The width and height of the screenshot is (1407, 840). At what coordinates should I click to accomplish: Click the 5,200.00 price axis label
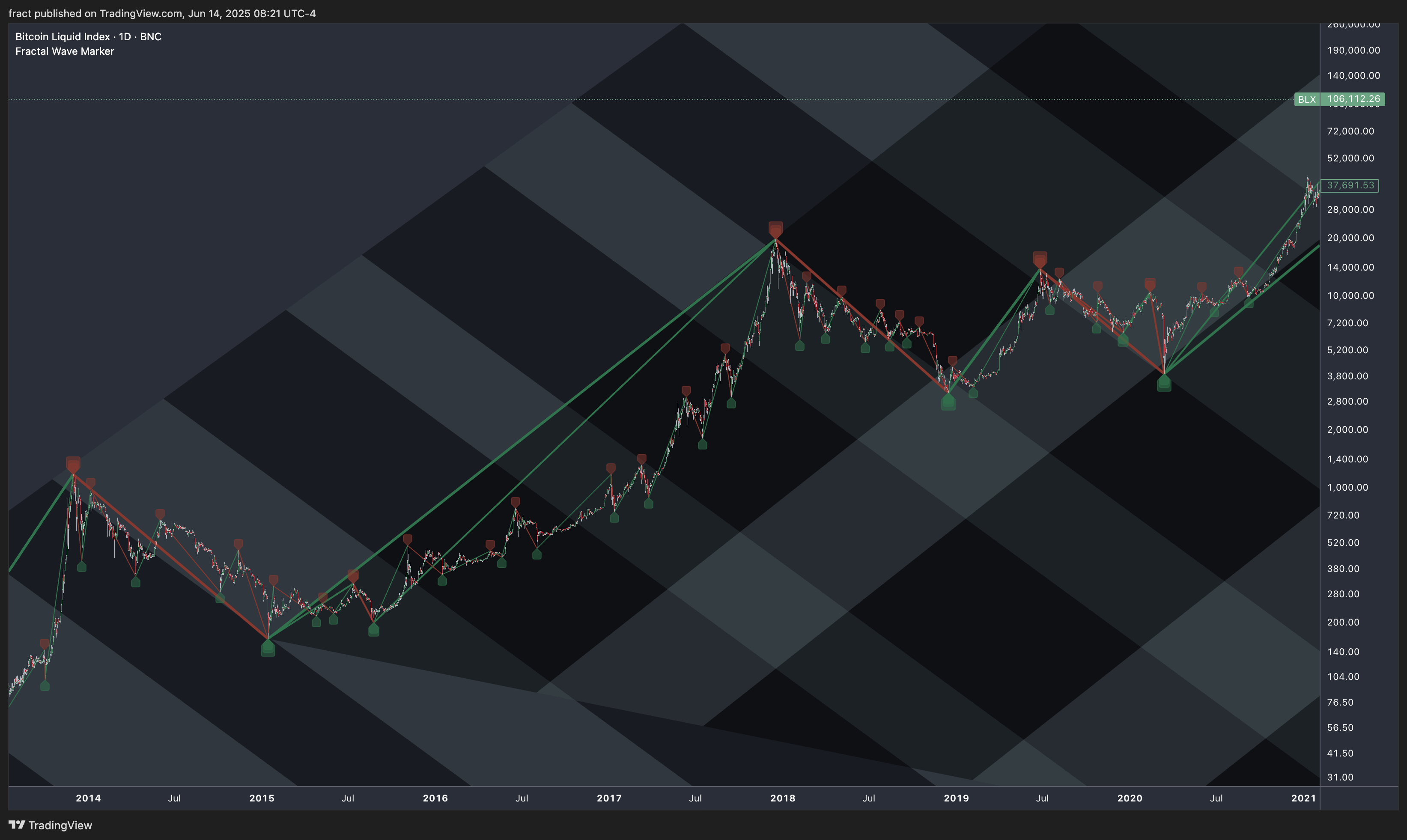(x=1347, y=350)
